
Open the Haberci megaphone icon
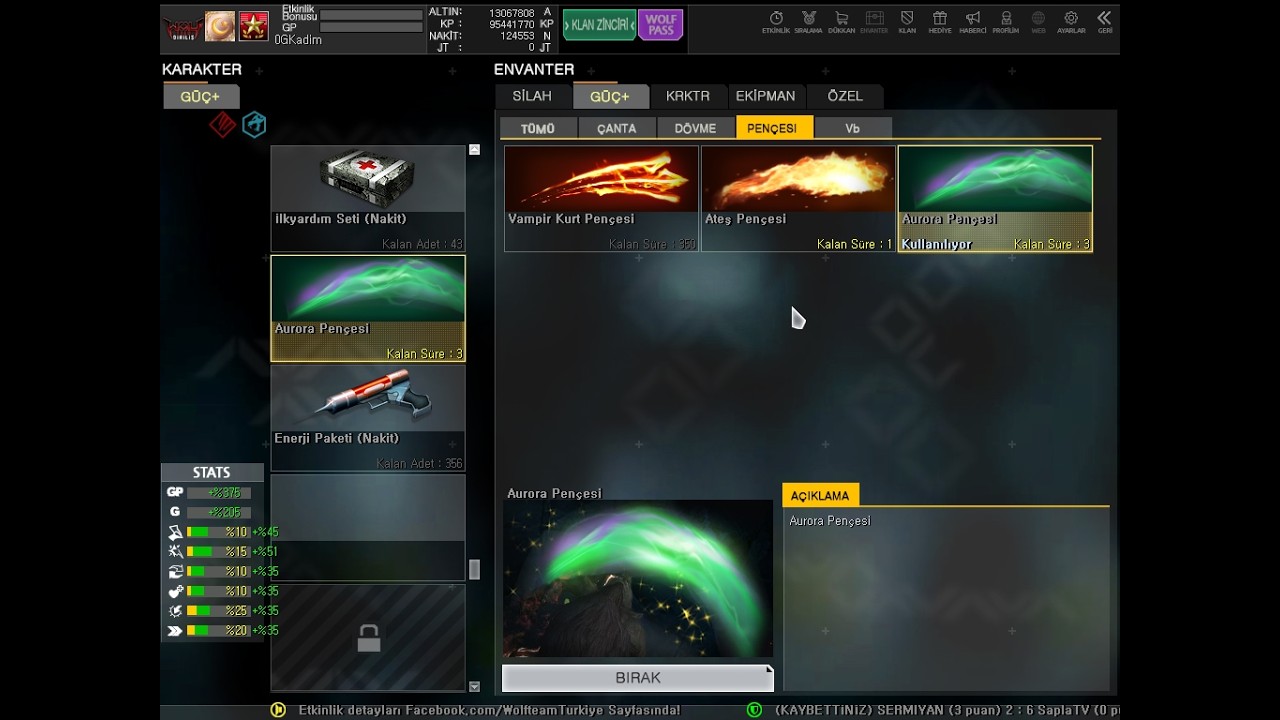point(973,22)
